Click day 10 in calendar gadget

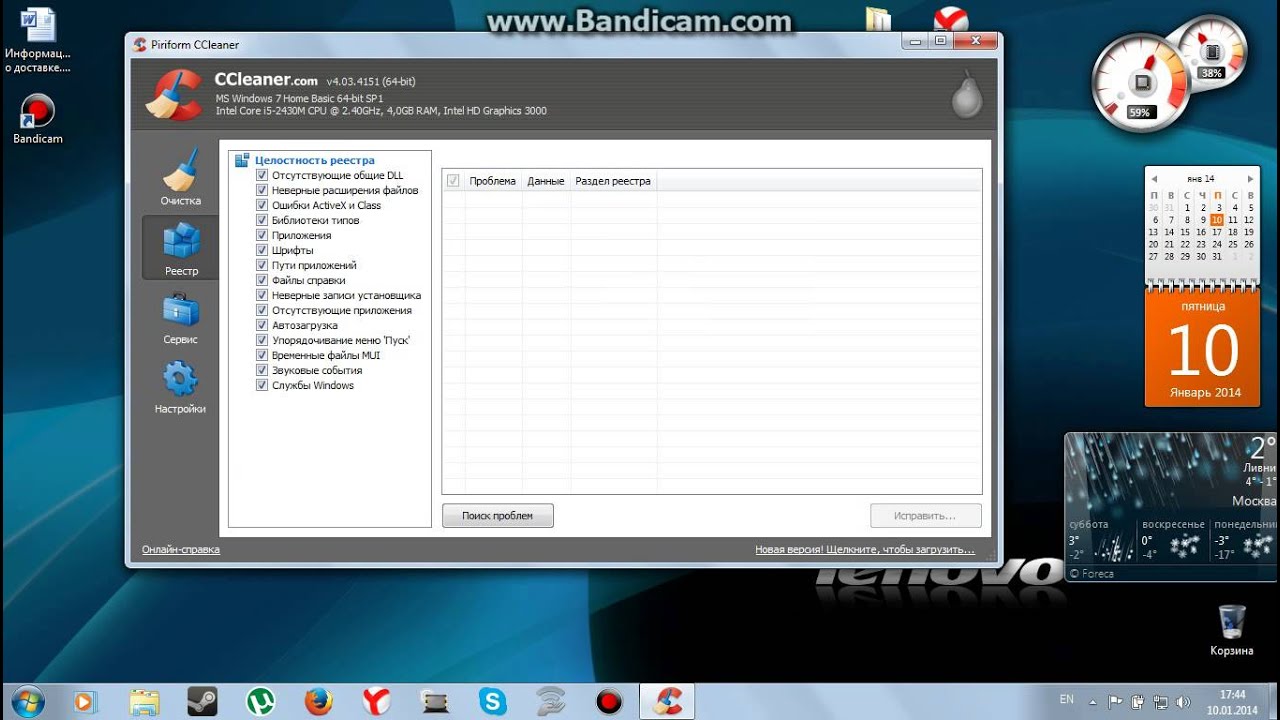coord(1216,220)
